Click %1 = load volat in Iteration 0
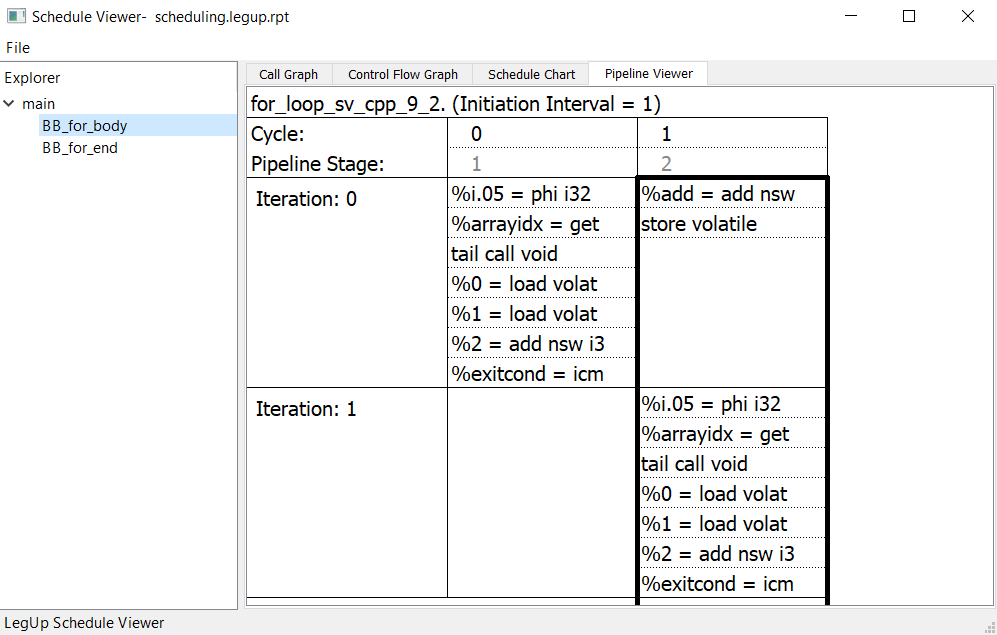997x635 pixels. (x=542, y=313)
